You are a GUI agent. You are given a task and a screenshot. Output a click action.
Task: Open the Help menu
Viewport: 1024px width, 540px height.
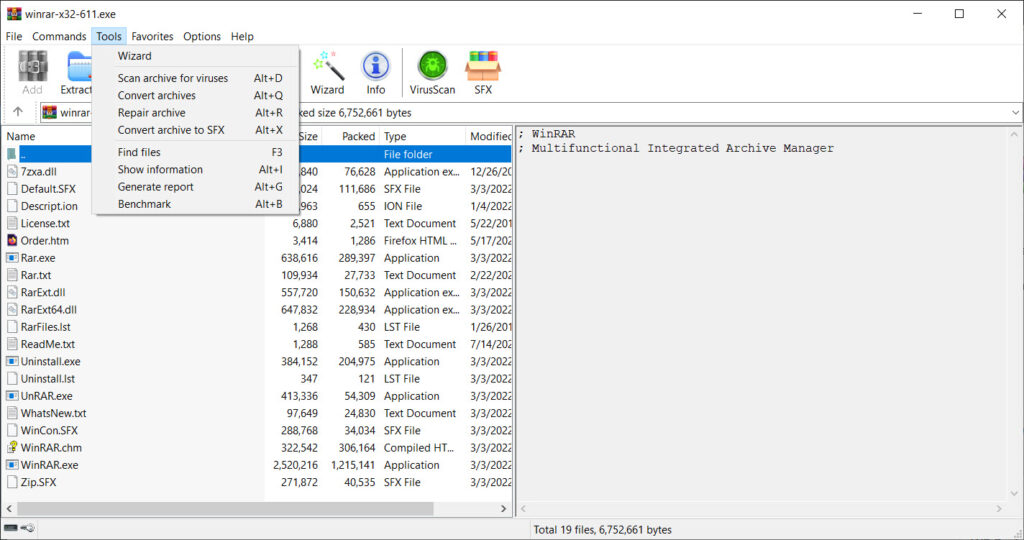(242, 36)
